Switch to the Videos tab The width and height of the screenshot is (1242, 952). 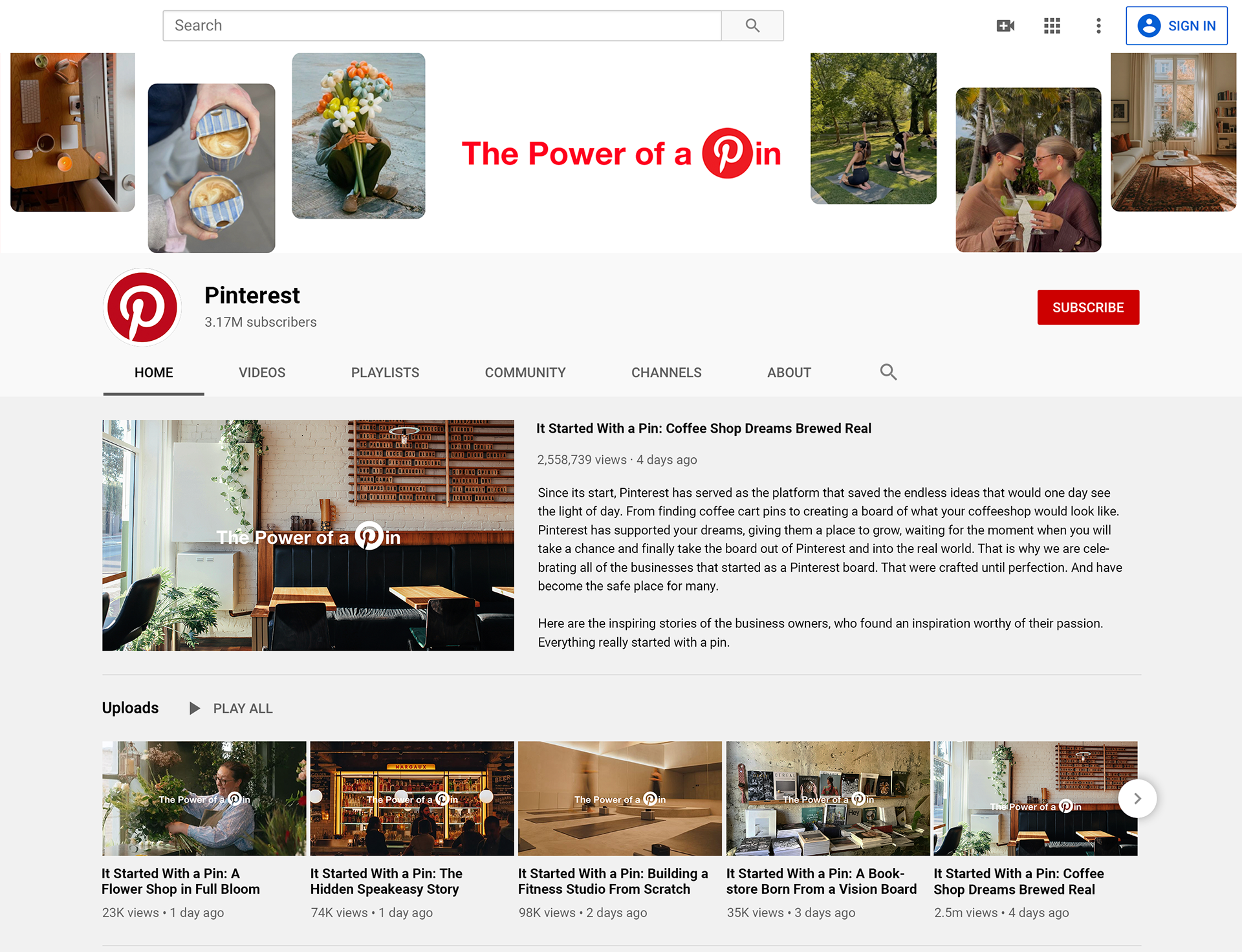(262, 373)
